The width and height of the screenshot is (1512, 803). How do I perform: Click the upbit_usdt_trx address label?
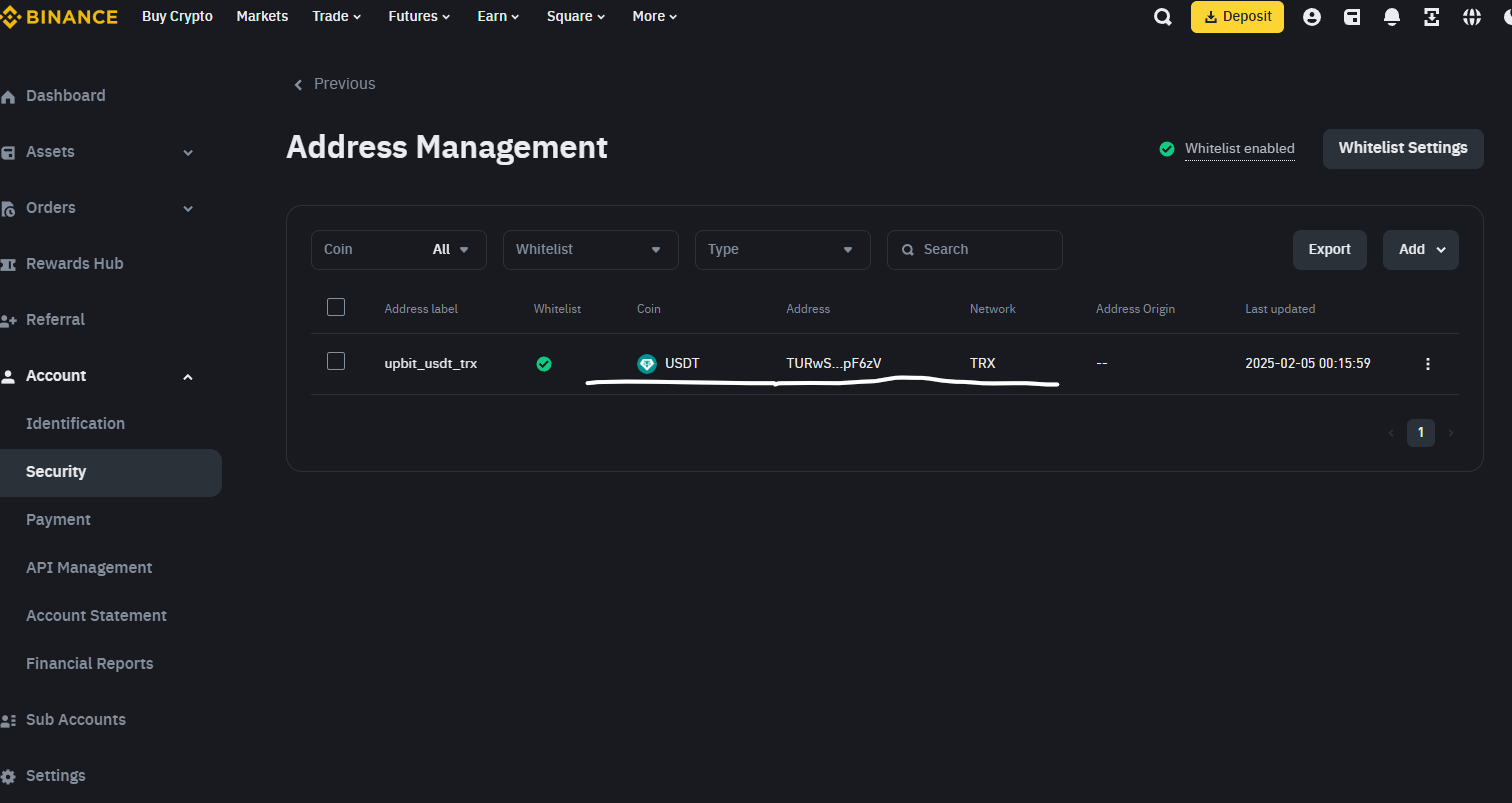[431, 364]
